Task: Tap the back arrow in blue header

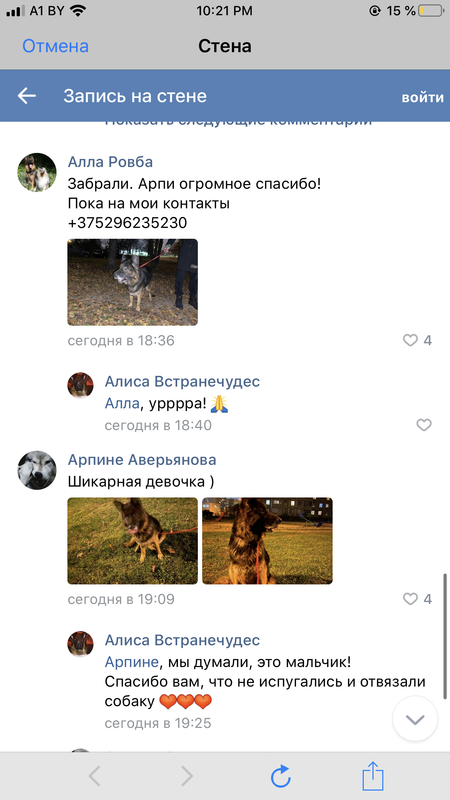Action: (27, 95)
